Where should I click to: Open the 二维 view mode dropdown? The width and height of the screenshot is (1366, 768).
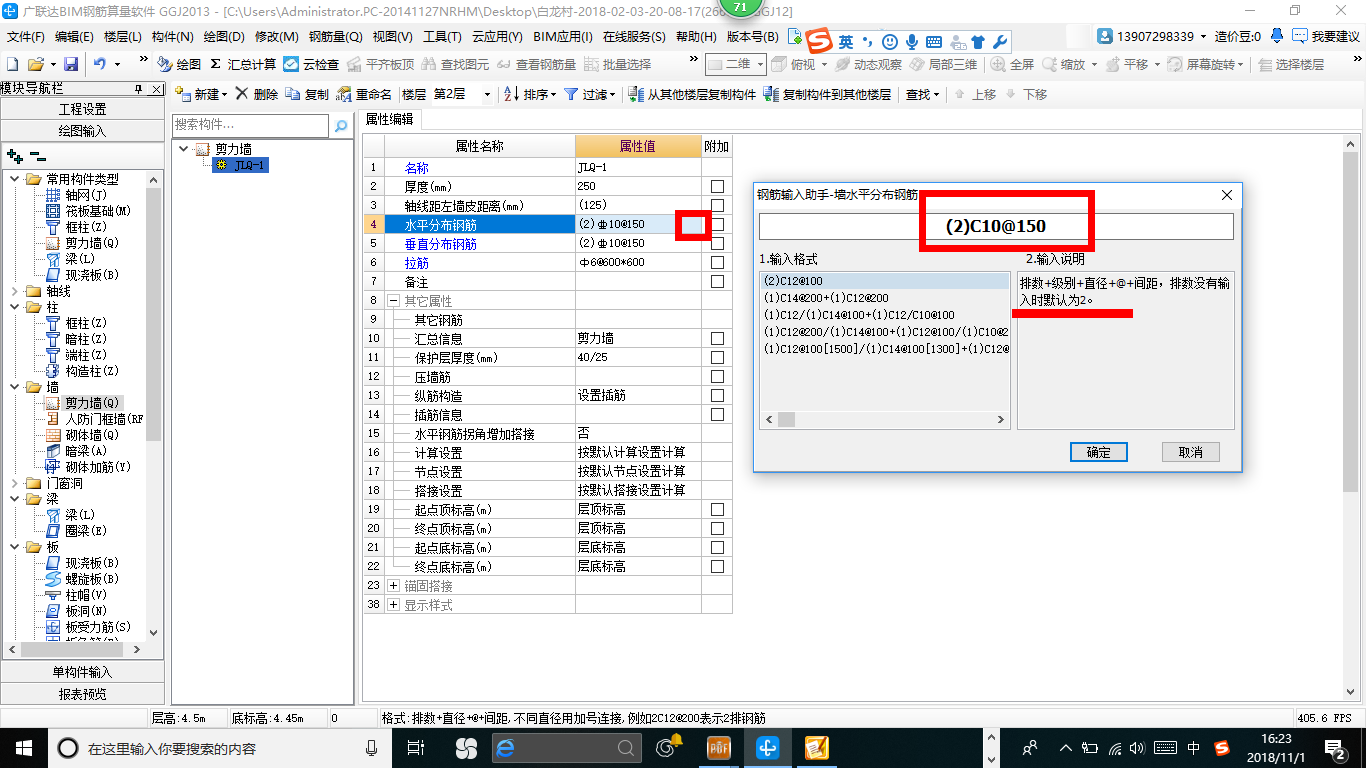point(736,64)
